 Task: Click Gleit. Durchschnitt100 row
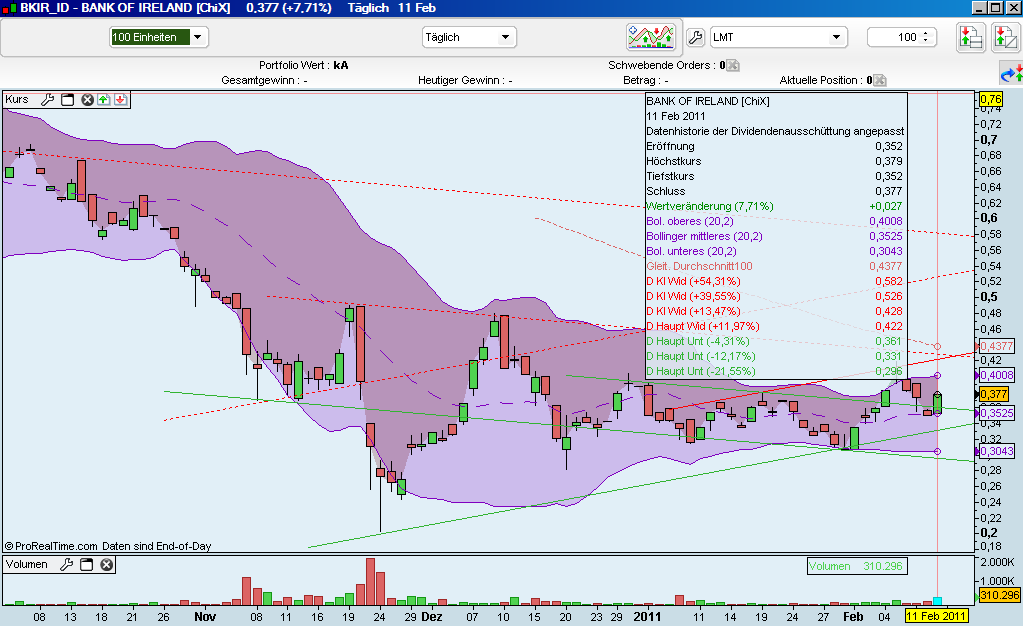pyautogui.click(x=774, y=266)
